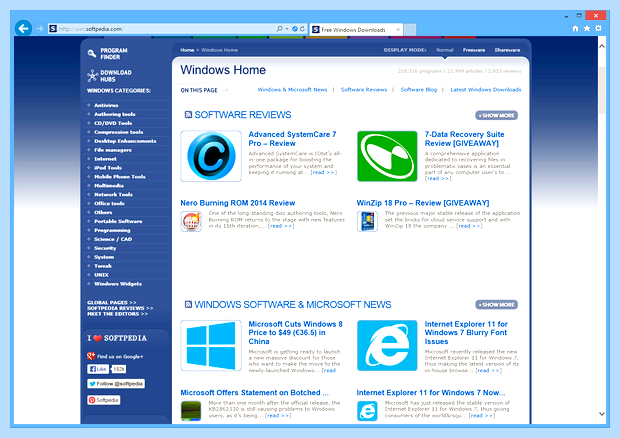Open a new blank tab
Image resolution: width=620 pixels, height=438 pixels.
[410, 30]
